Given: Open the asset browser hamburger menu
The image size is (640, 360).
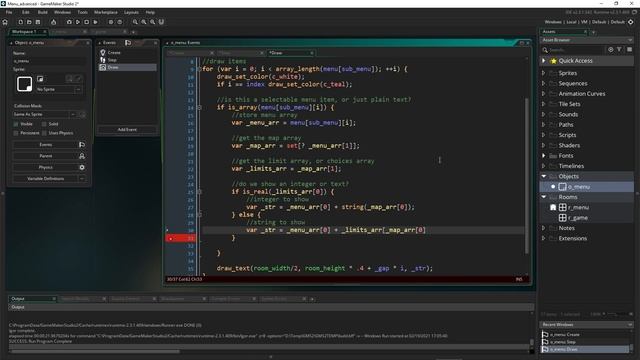Looking at the screenshot, I should click(629, 49).
